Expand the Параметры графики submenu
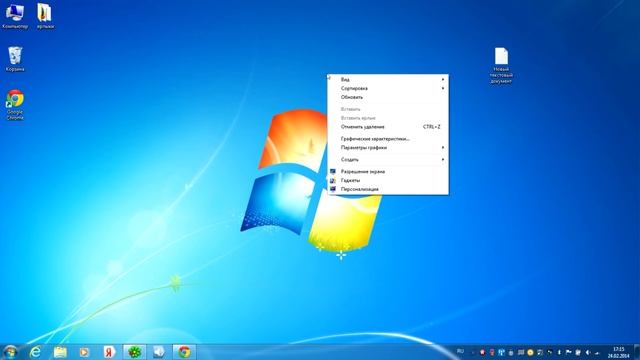 [x=388, y=147]
